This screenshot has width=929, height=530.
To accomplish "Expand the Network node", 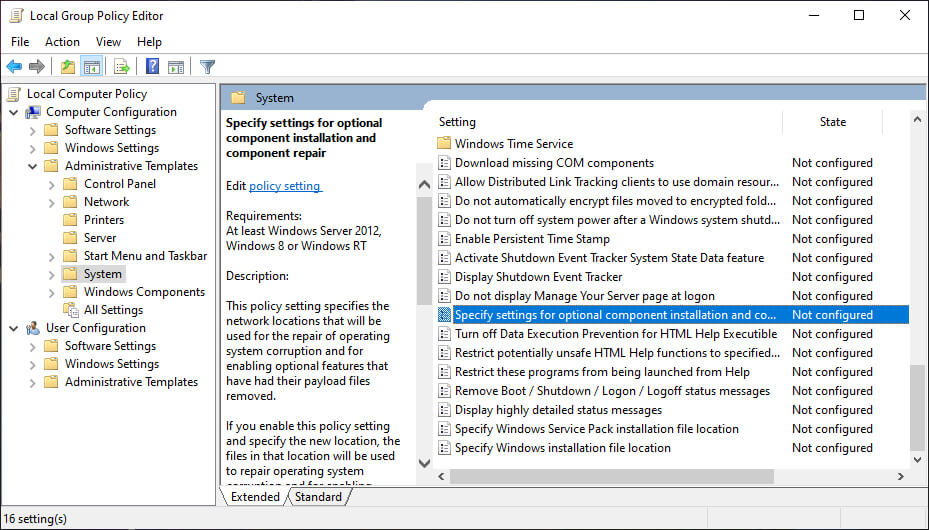I will pyautogui.click(x=52, y=202).
